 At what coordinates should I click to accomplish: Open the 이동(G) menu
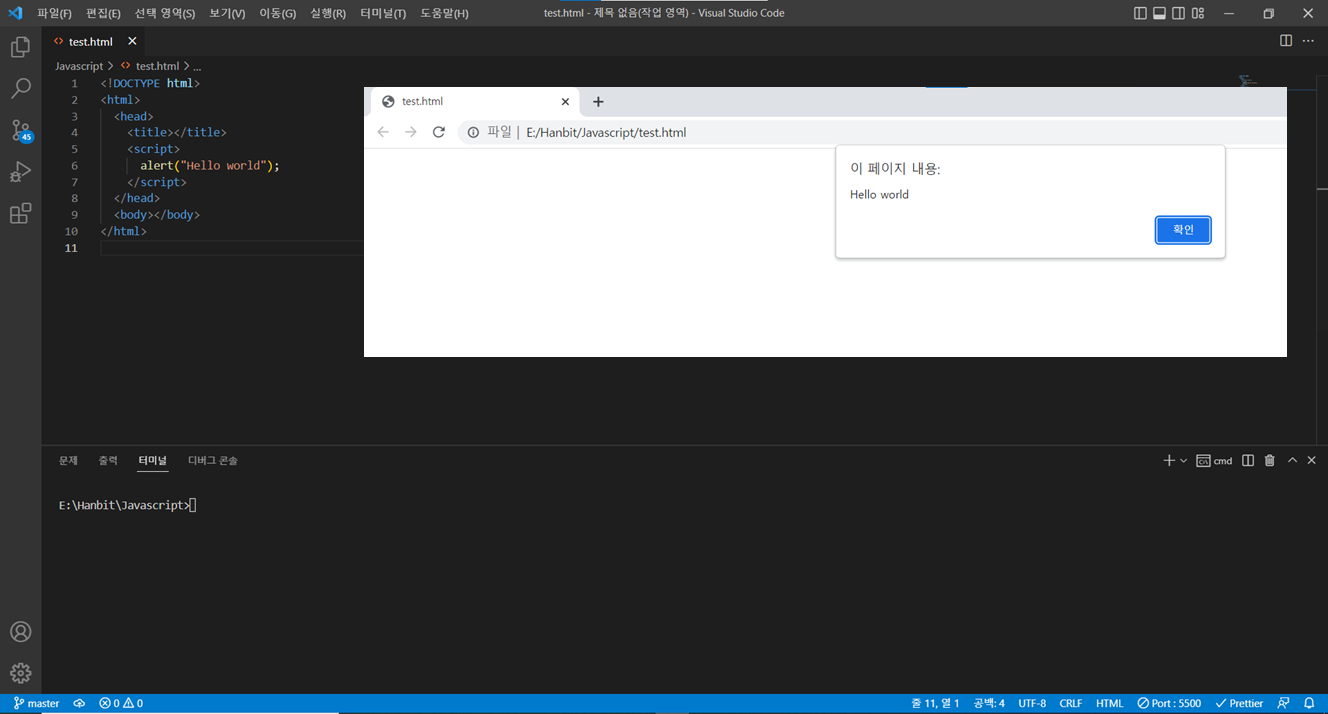click(278, 13)
